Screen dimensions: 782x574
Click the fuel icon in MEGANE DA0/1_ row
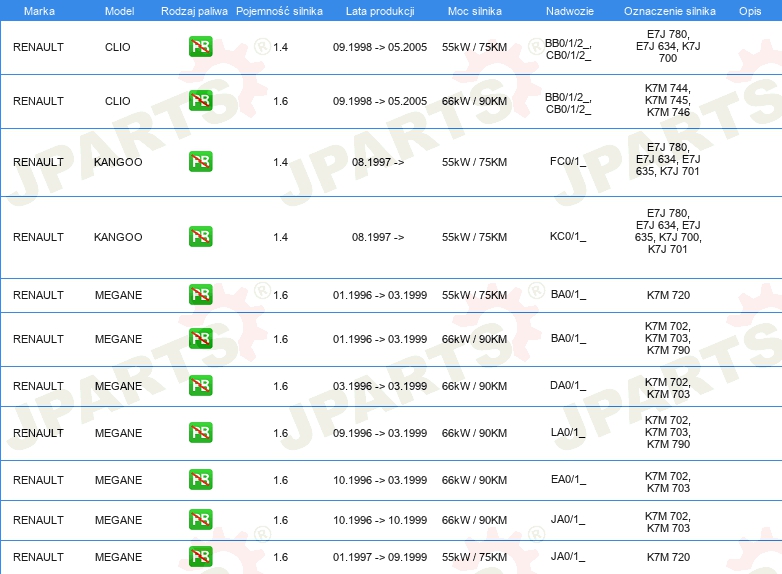point(200,385)
